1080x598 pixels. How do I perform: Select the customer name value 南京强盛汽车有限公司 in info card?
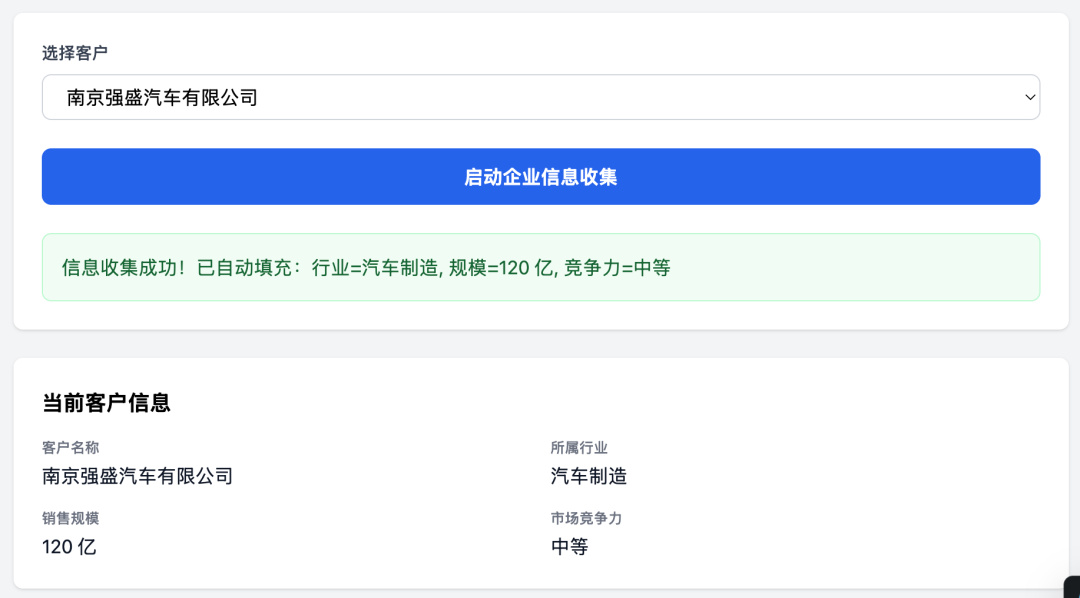pos(137,476)
